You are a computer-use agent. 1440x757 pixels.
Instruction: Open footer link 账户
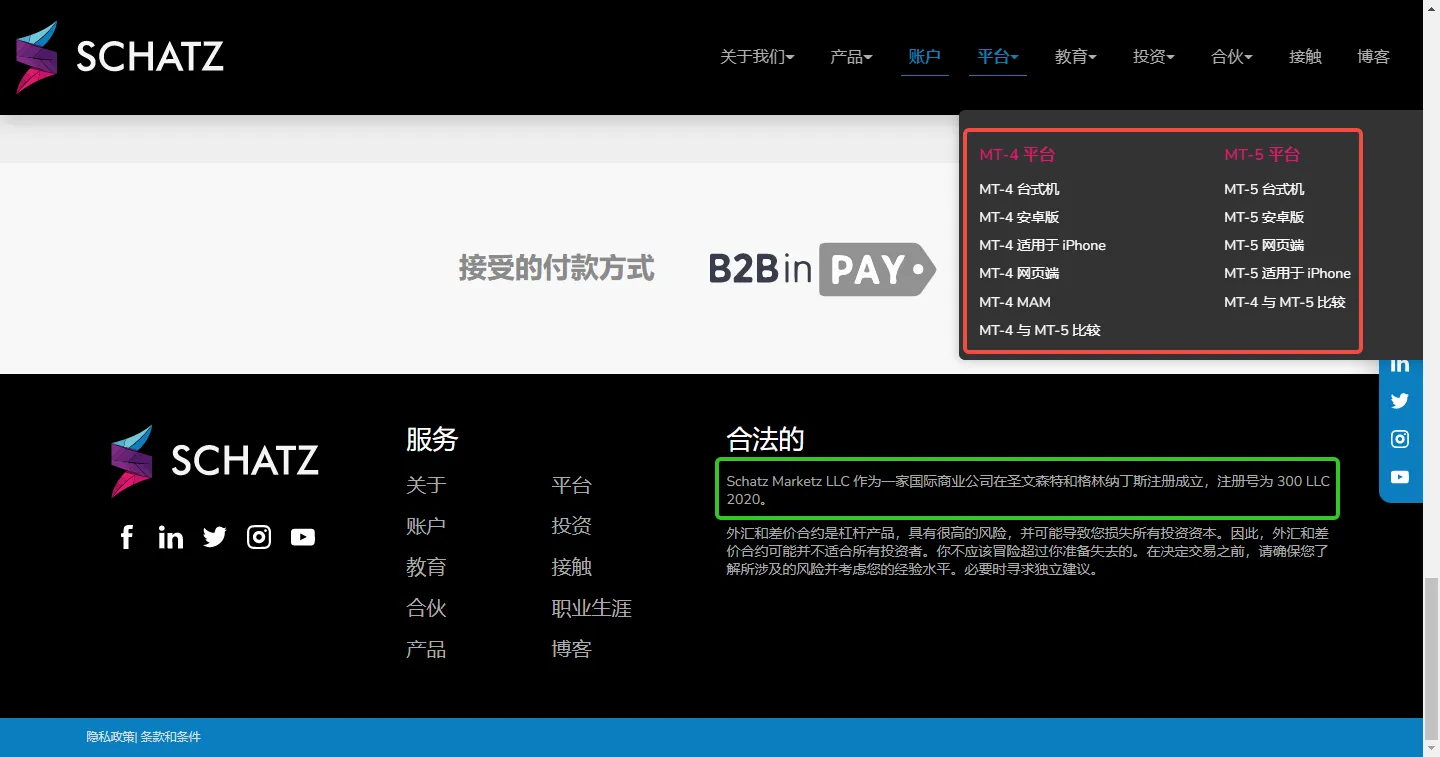tap(426, 526)
